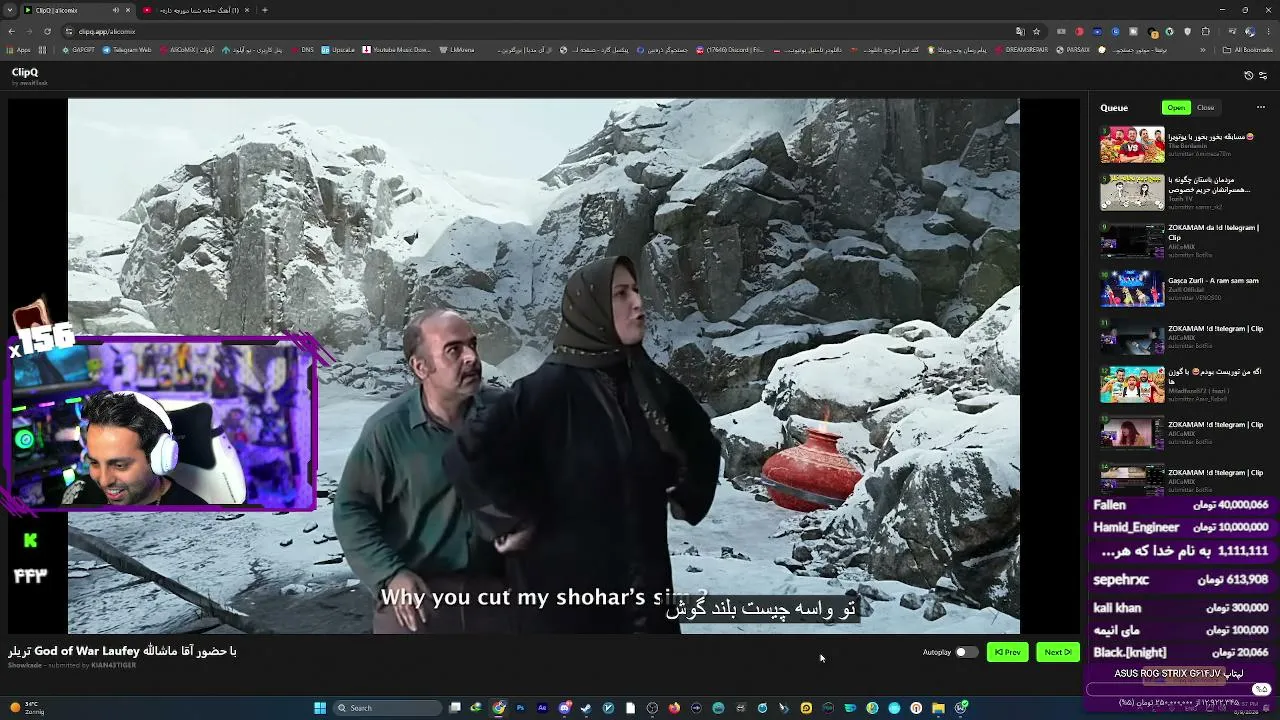Open File Explorer from the taskbar
This screenshot has width=1280, height=720.
point(938,708)
